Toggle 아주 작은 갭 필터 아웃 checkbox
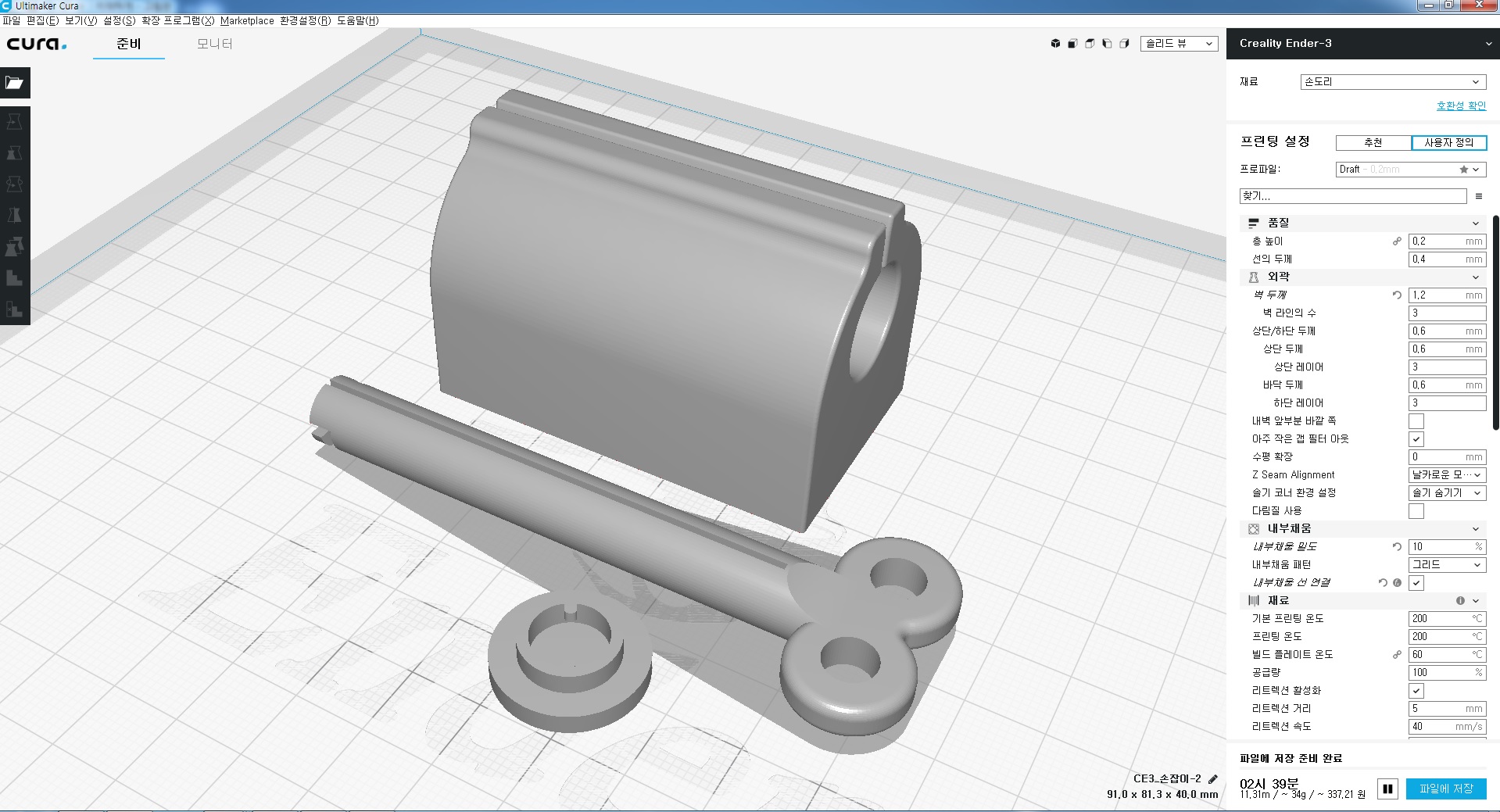 (1416, 439)
